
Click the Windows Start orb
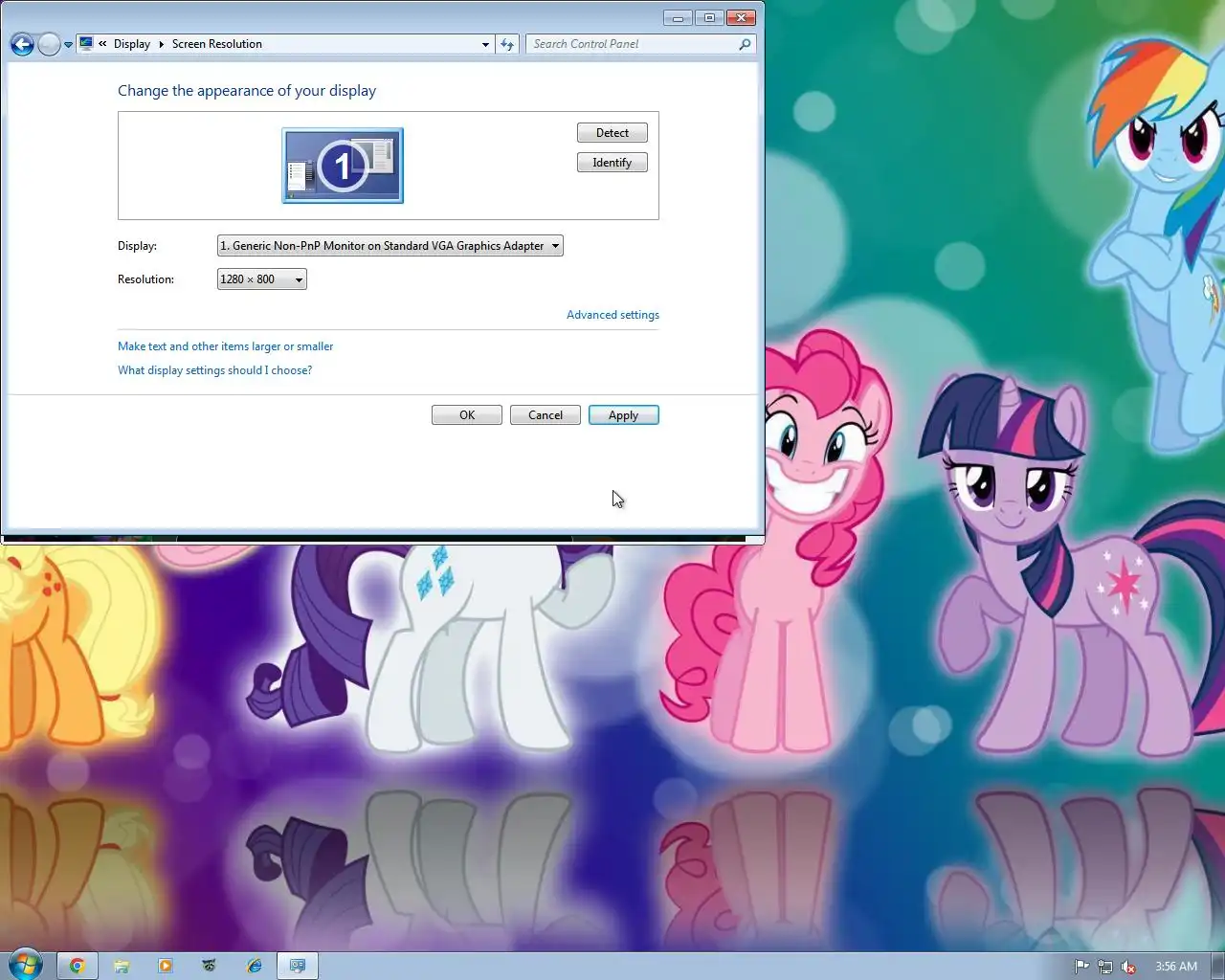[26, 965]
